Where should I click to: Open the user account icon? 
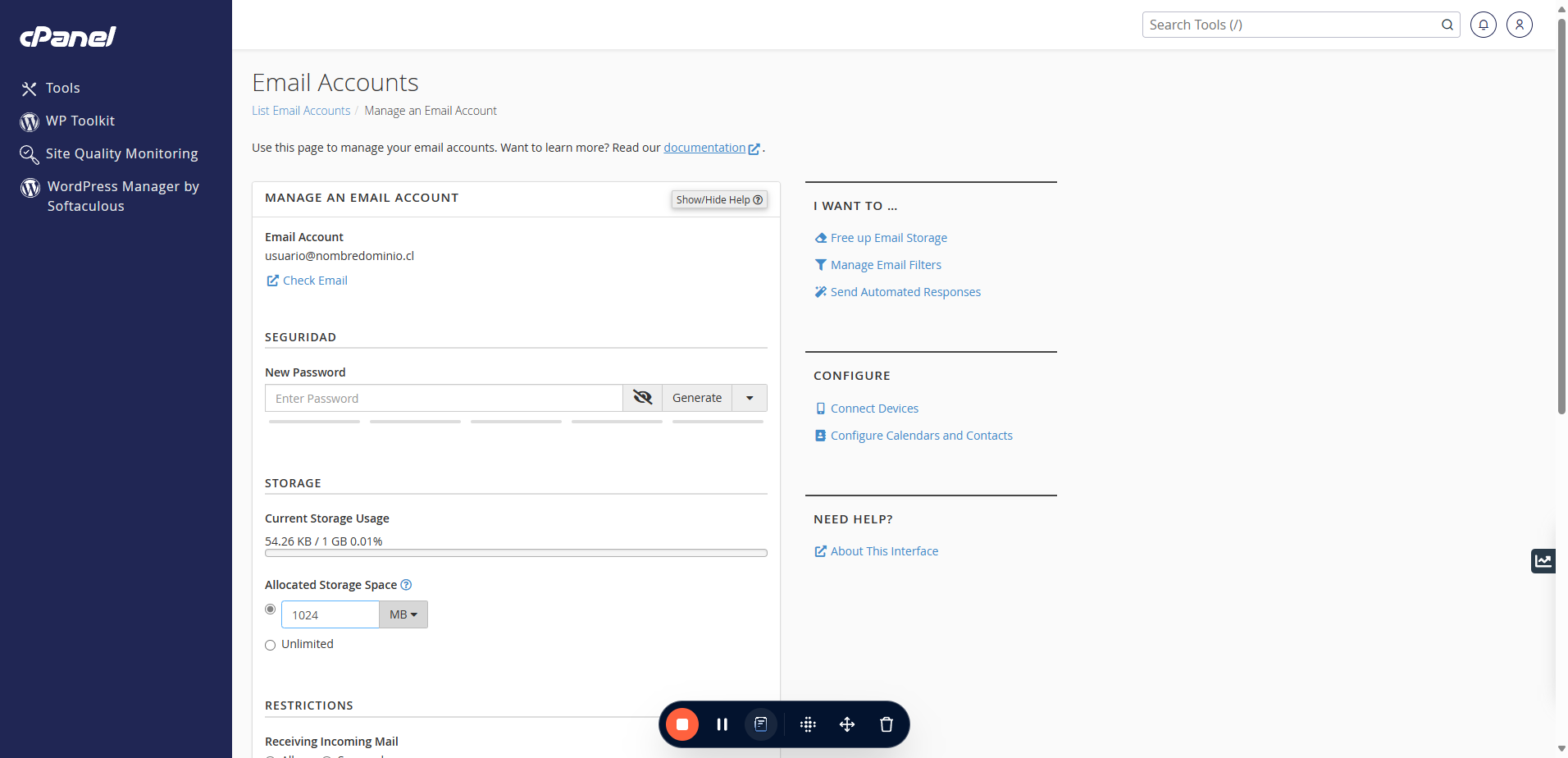pyautogui.click(x=1520, y=25)
